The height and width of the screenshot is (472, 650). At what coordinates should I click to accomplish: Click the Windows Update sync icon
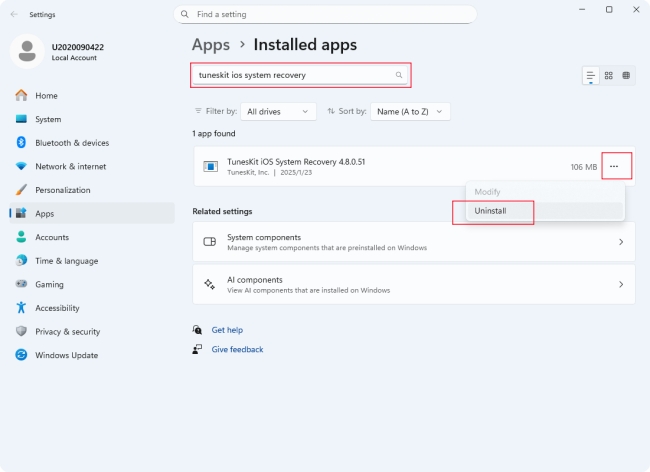[21, 355]
